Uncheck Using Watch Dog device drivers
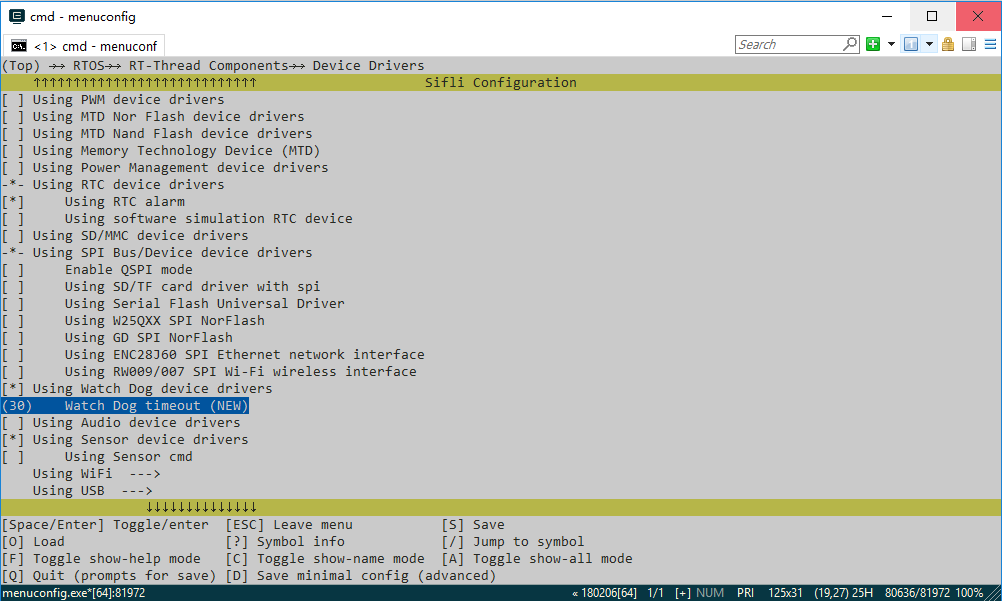Image resolution: width=1002 pixels, height=601 pixels. click(13, 389)
